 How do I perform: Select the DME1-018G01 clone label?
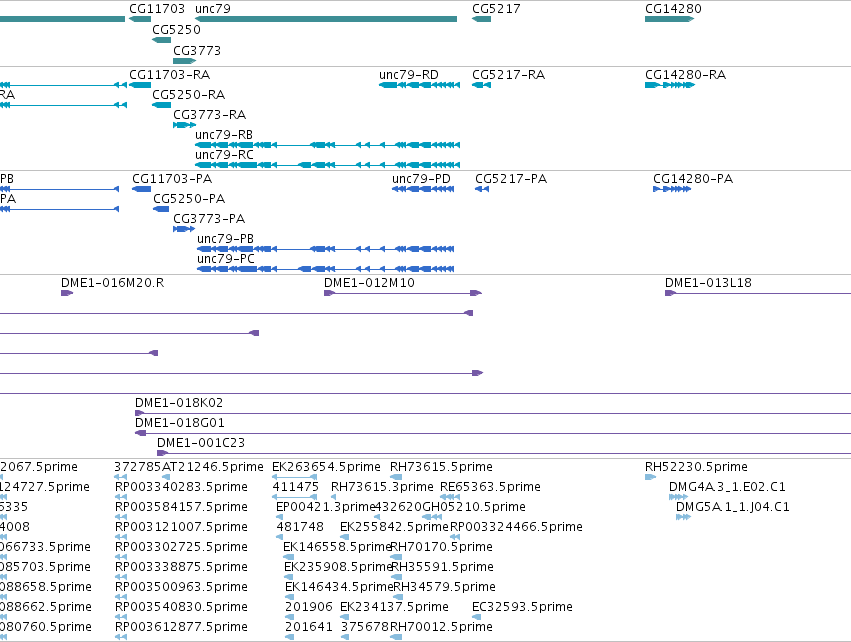[x=180, y=423]
